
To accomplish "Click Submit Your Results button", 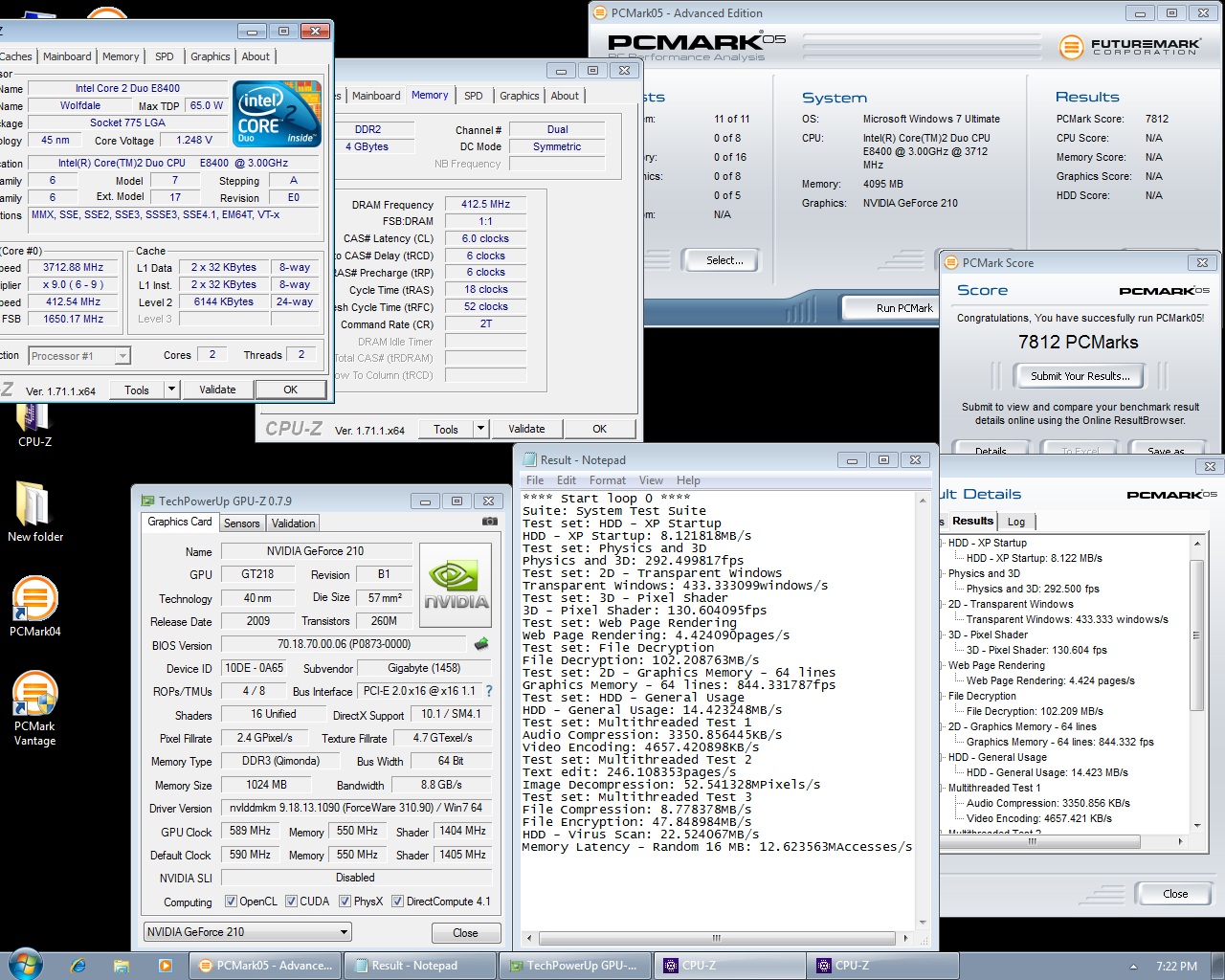I will point(1080,376).
